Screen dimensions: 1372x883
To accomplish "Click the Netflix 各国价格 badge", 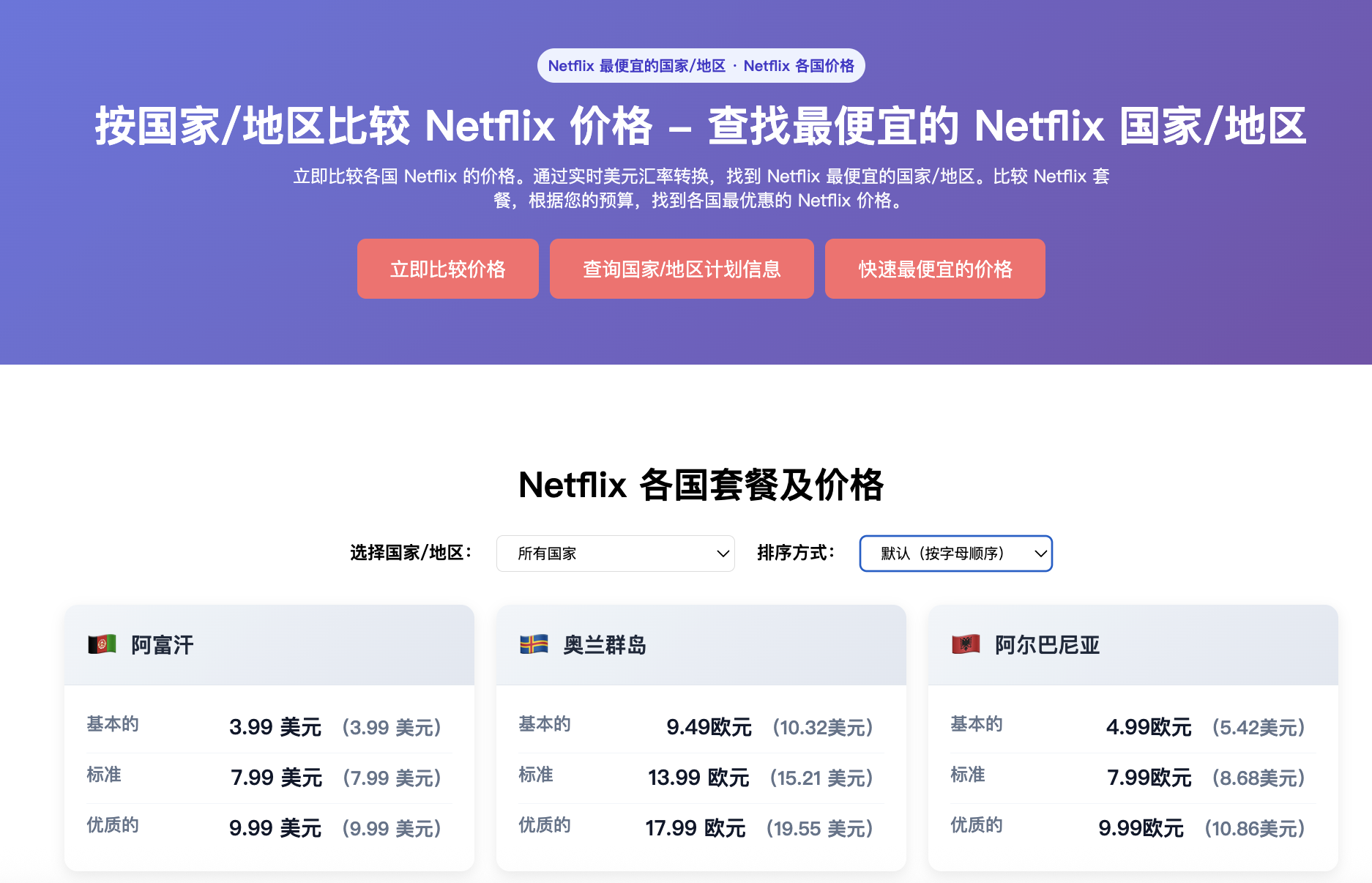I will pyautogui.click(x=700, y=65).
